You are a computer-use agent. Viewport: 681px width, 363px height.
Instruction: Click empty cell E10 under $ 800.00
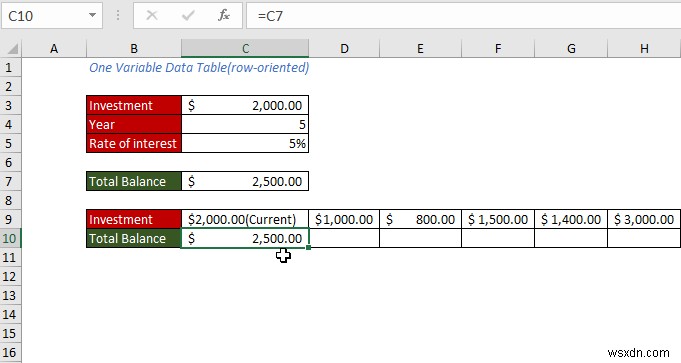click(x=420, y=238)
